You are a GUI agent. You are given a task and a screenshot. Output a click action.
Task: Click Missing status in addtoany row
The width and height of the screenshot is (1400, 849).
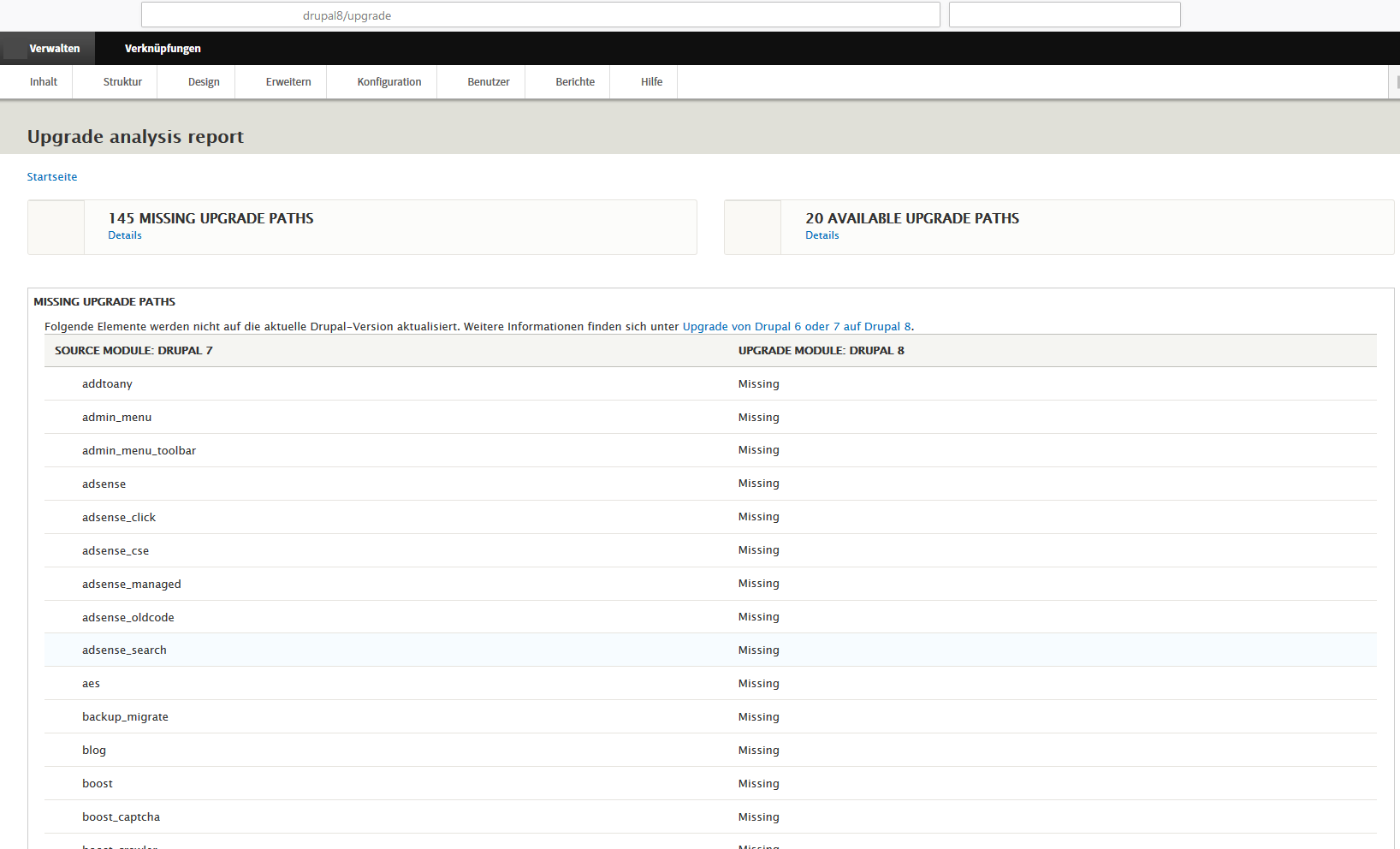(759, 384)
